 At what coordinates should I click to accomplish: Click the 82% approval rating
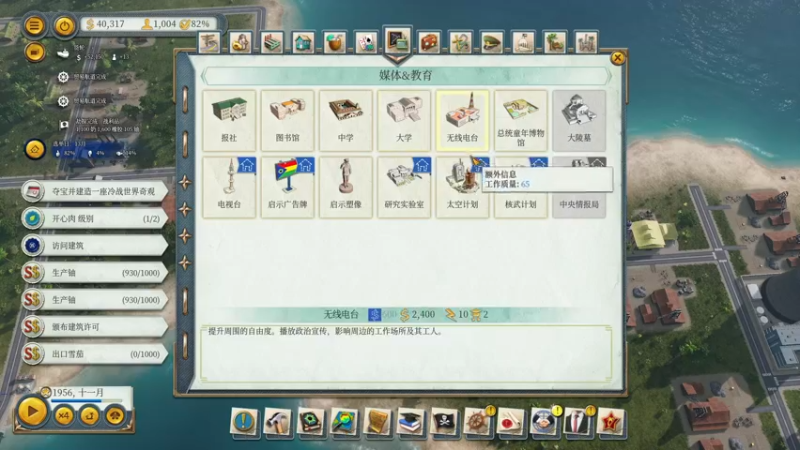[194, 24]
